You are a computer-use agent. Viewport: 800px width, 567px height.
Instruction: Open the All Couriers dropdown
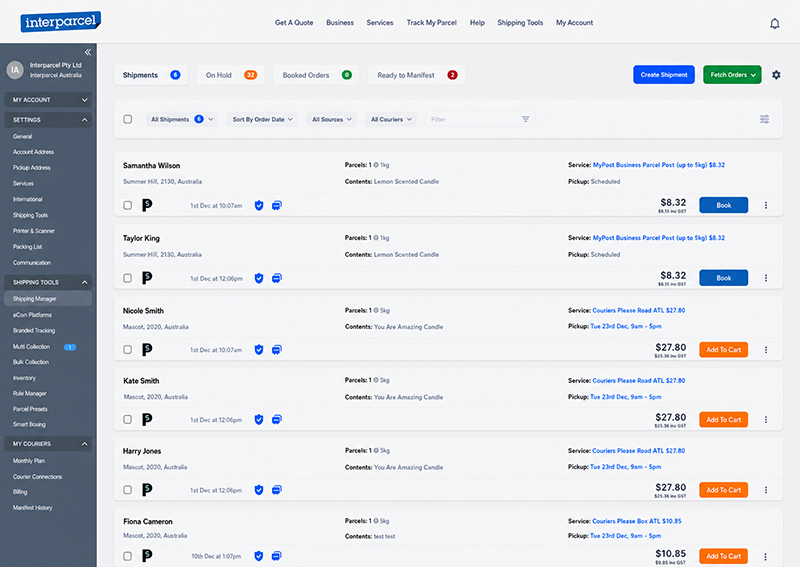coord(391,119)
